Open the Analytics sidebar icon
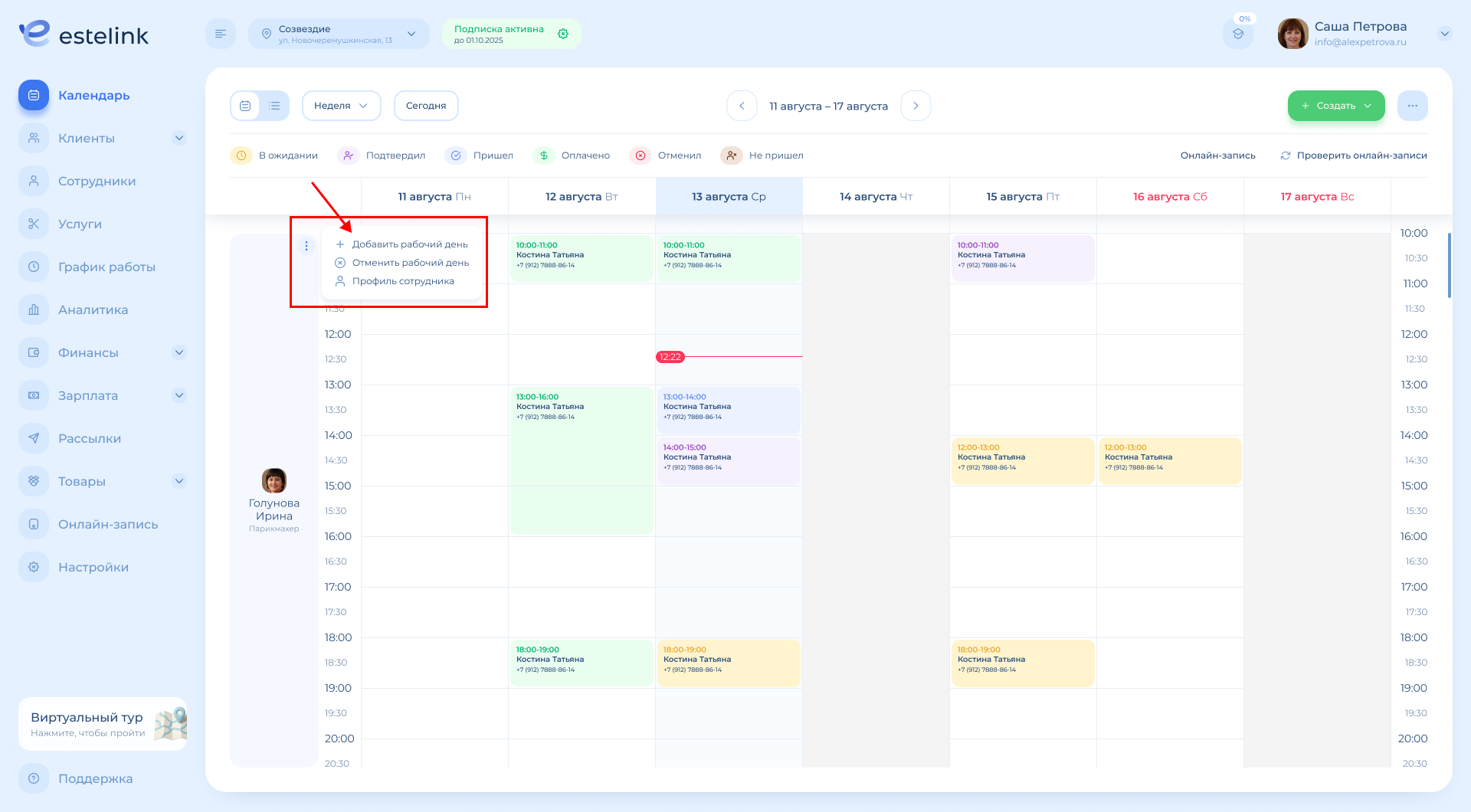Image resolution: width=1471 pixels, height=812 pixels. pos(34,310)
